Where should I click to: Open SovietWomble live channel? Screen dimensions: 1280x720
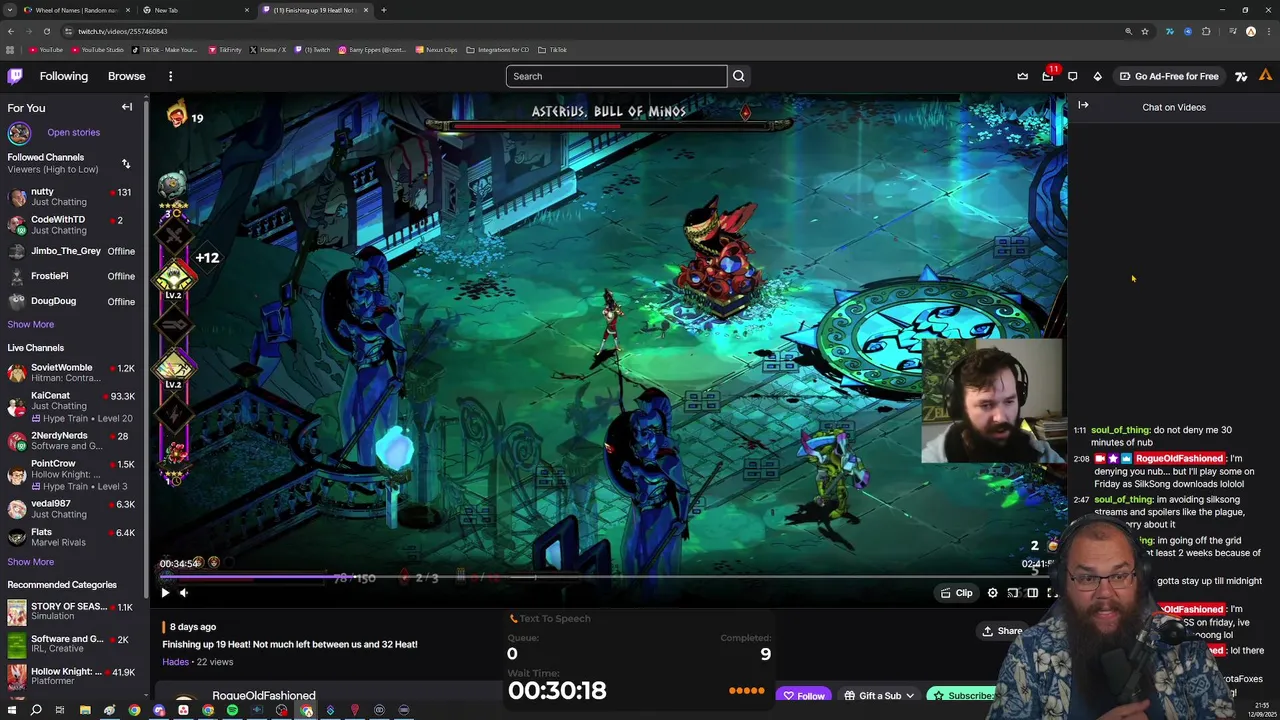[70, 372]
